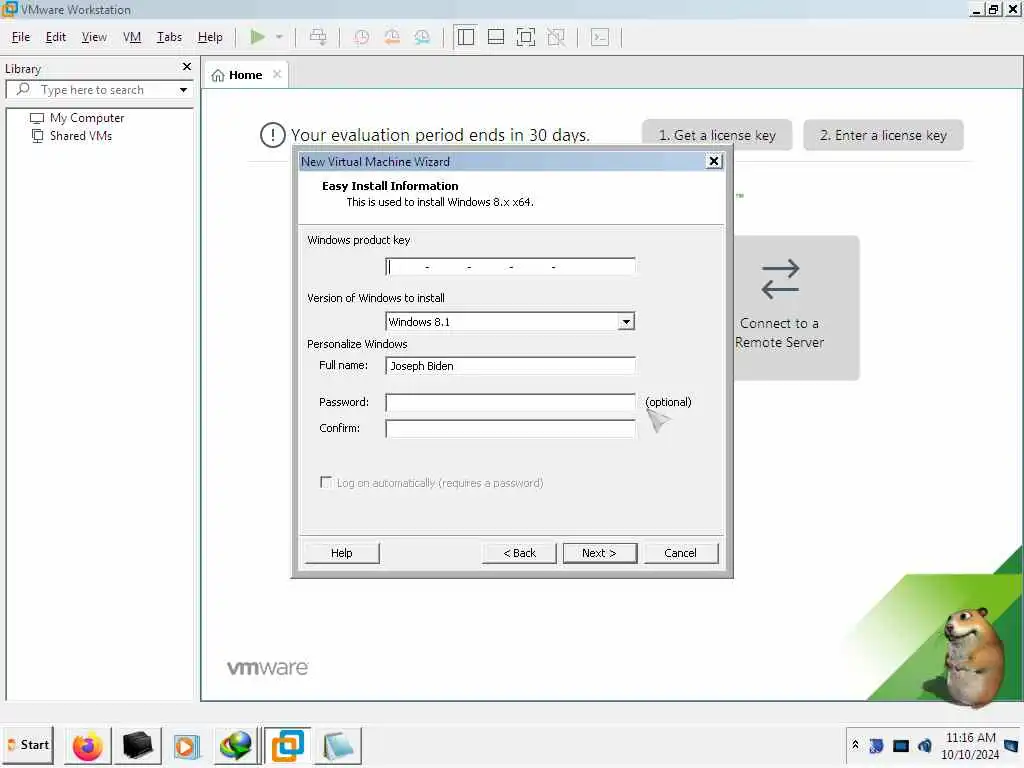Close the Home tab
This screenshot has height=768, width=1024.
(x=277, y=74)
